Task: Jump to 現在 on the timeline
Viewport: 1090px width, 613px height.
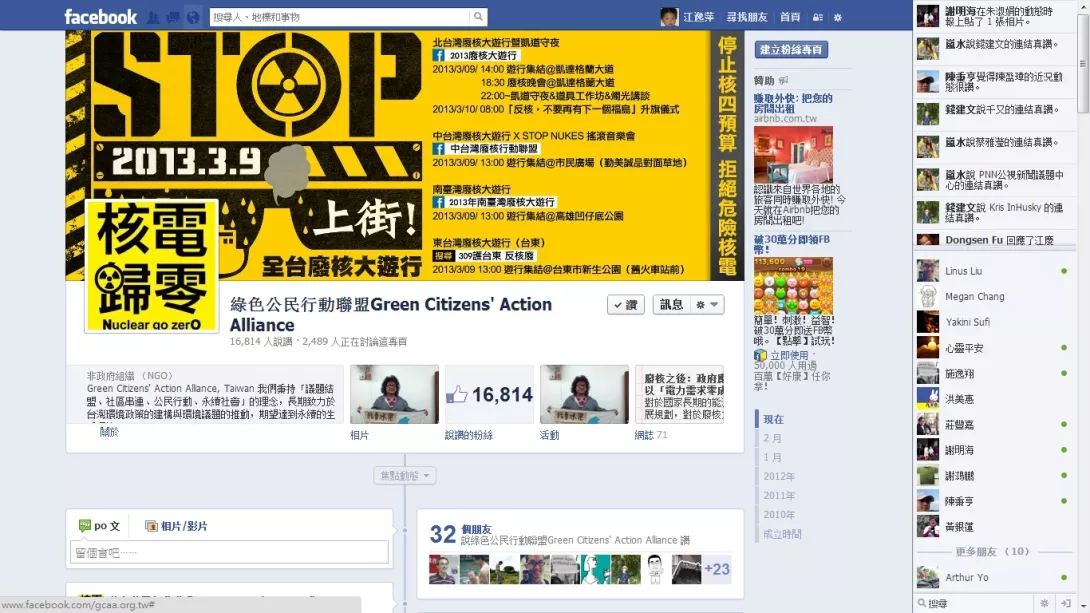Action: tap(773, 419)
